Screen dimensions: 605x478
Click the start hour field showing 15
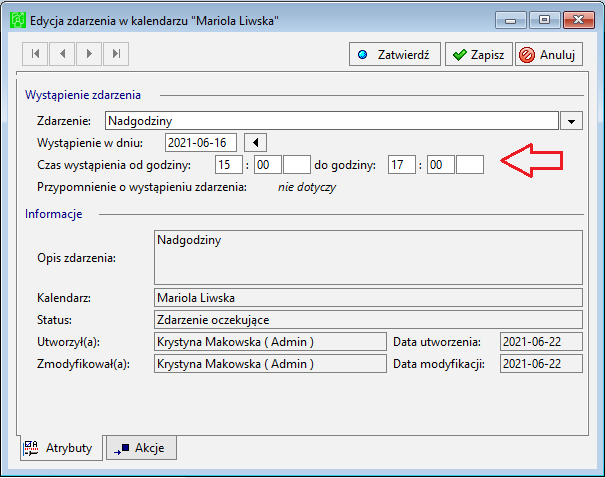click(229, 165)
